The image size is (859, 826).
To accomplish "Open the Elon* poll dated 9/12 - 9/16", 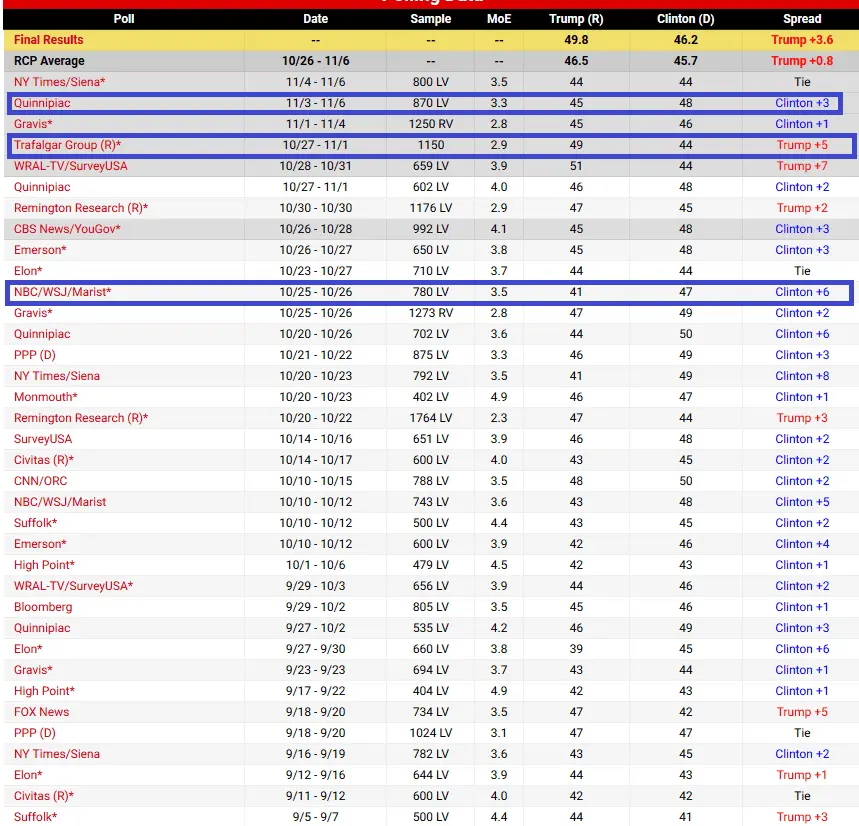I will (x=28, y=775).
